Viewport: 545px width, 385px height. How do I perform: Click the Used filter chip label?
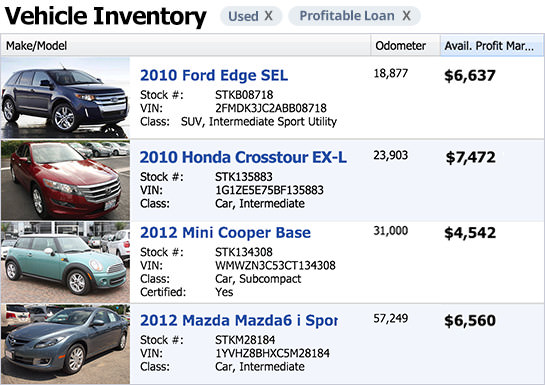pos(243,16)
